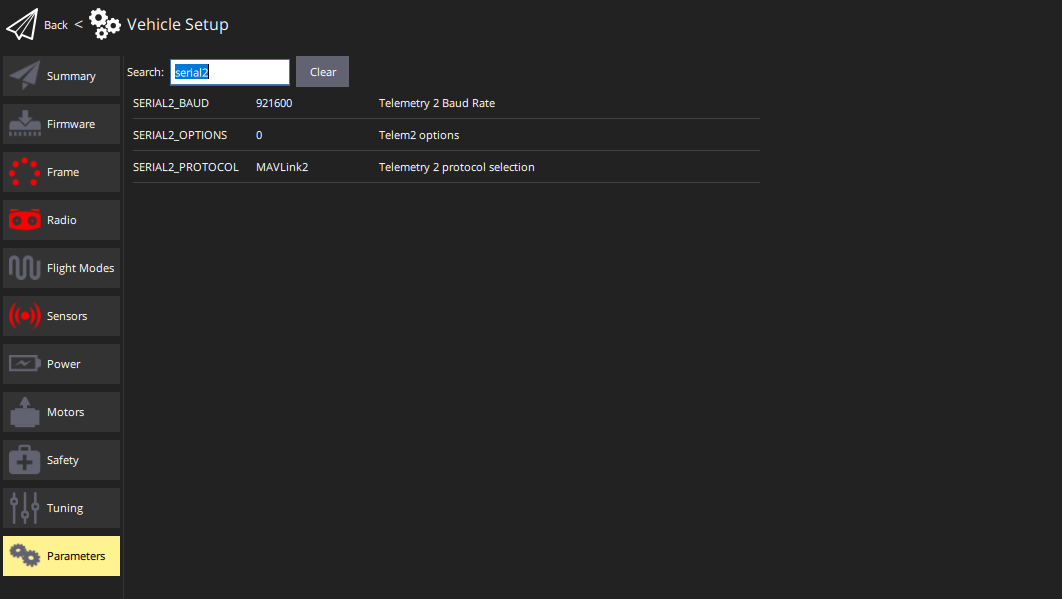Open the Safety medical kit icon
This screenshot has width=1062, height=599.
[25, 460]
